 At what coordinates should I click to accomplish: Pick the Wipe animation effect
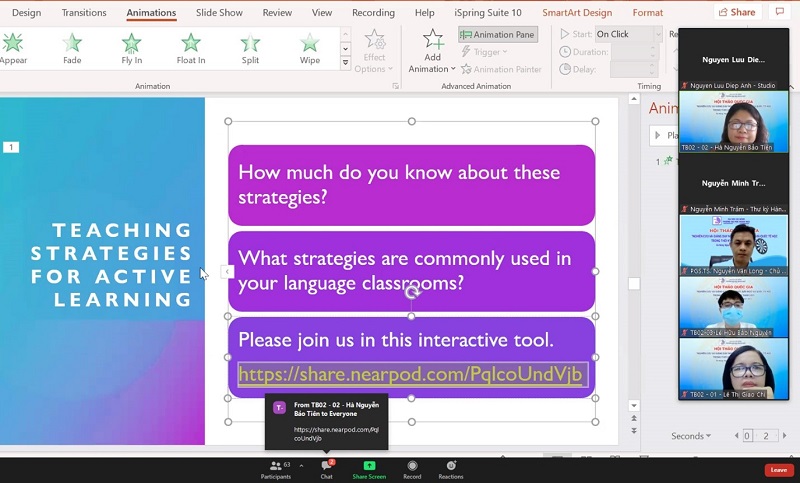[310, 47]
